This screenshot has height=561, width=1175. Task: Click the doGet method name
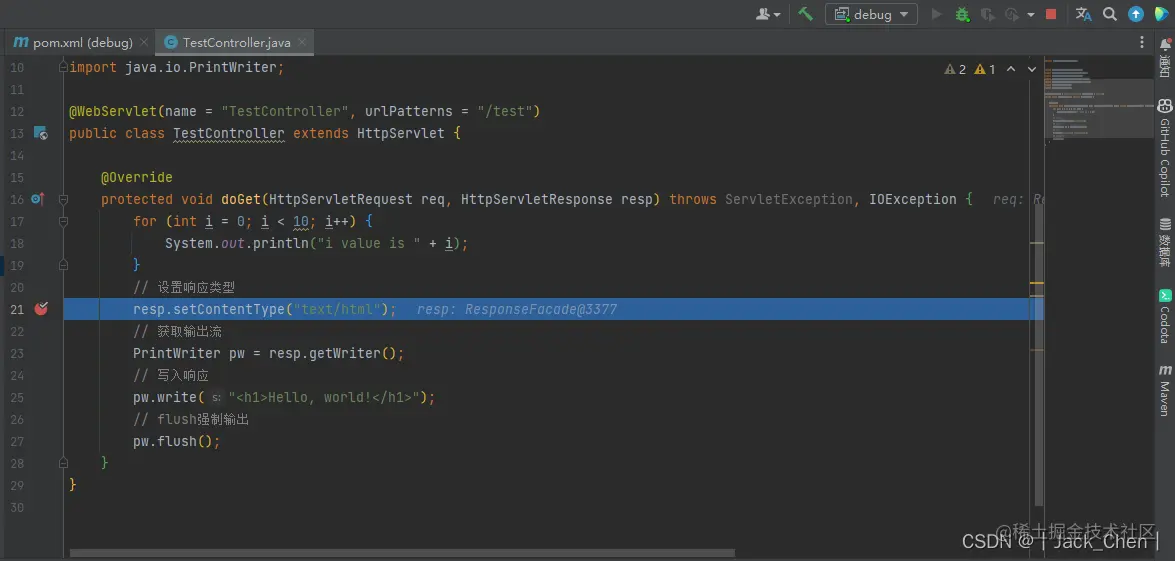point(241,199)
